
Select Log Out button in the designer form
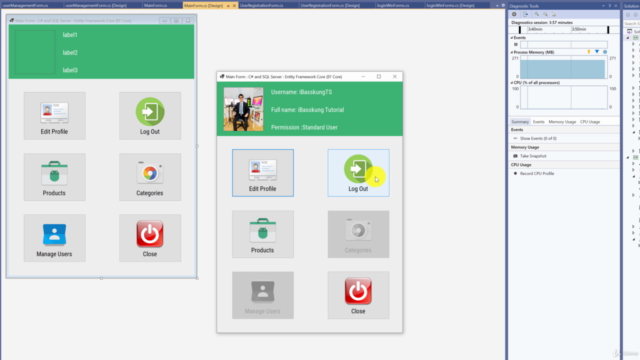coord(150,116)
